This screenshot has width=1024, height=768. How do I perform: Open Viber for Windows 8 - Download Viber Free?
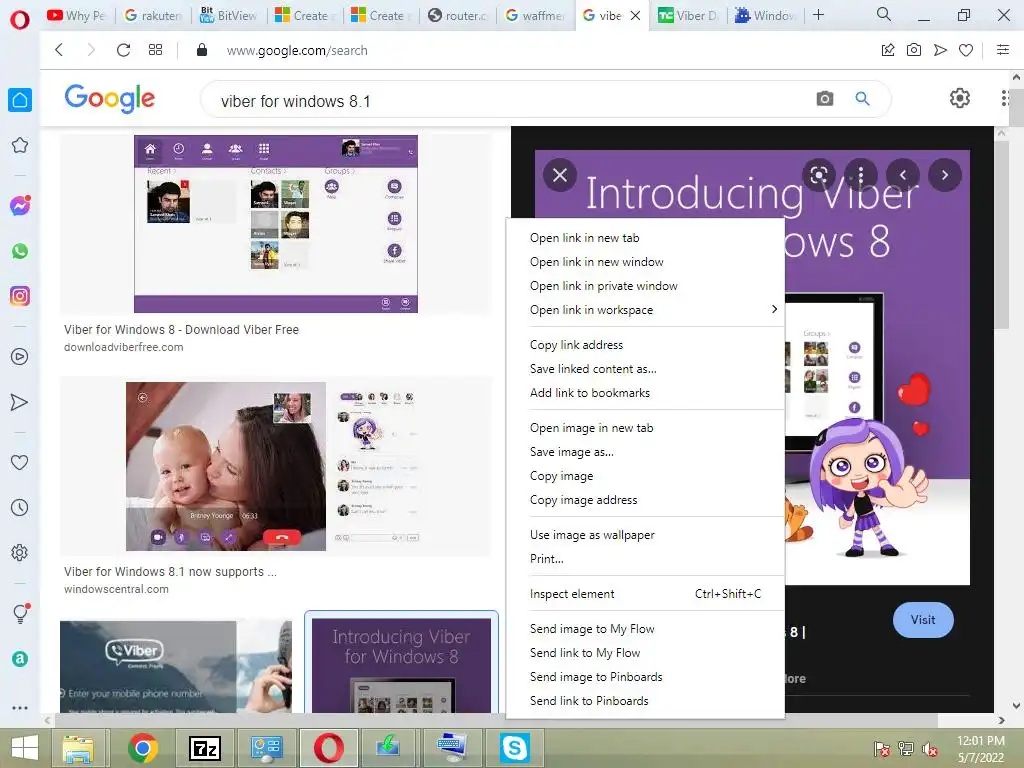tap(181, 330)
